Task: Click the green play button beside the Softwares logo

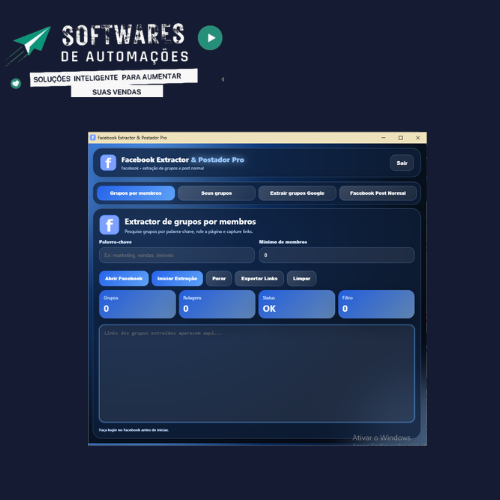Action: tap(210, 38)
